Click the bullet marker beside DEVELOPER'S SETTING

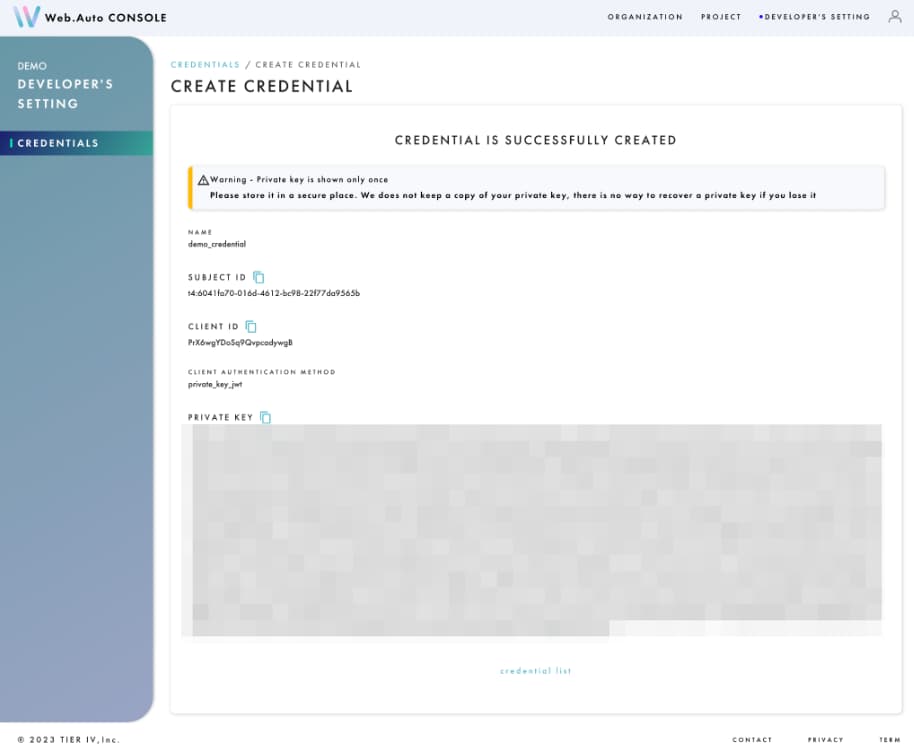tap(760, 16)
